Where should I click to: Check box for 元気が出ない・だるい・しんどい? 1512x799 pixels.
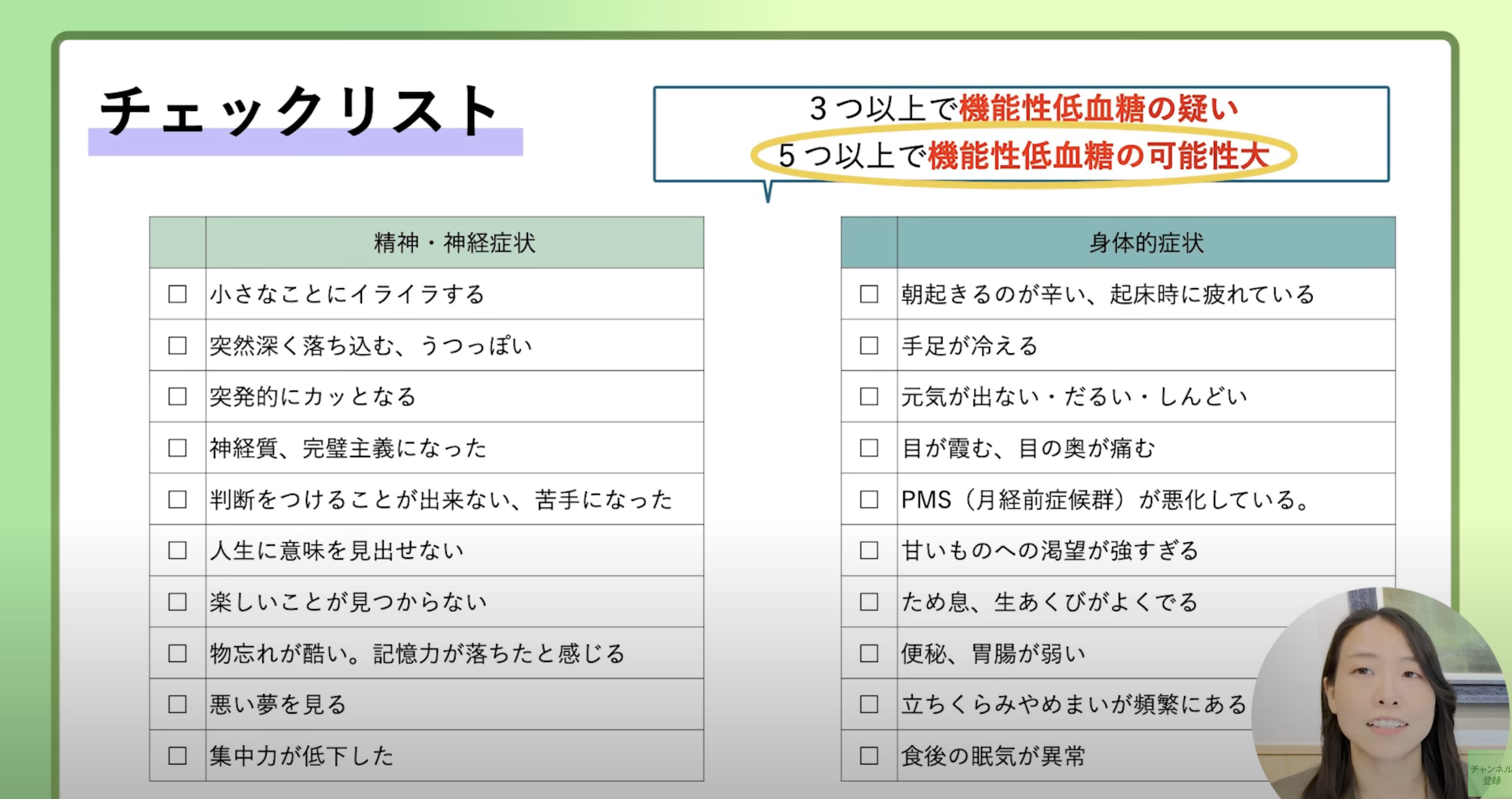pos(869,396)
